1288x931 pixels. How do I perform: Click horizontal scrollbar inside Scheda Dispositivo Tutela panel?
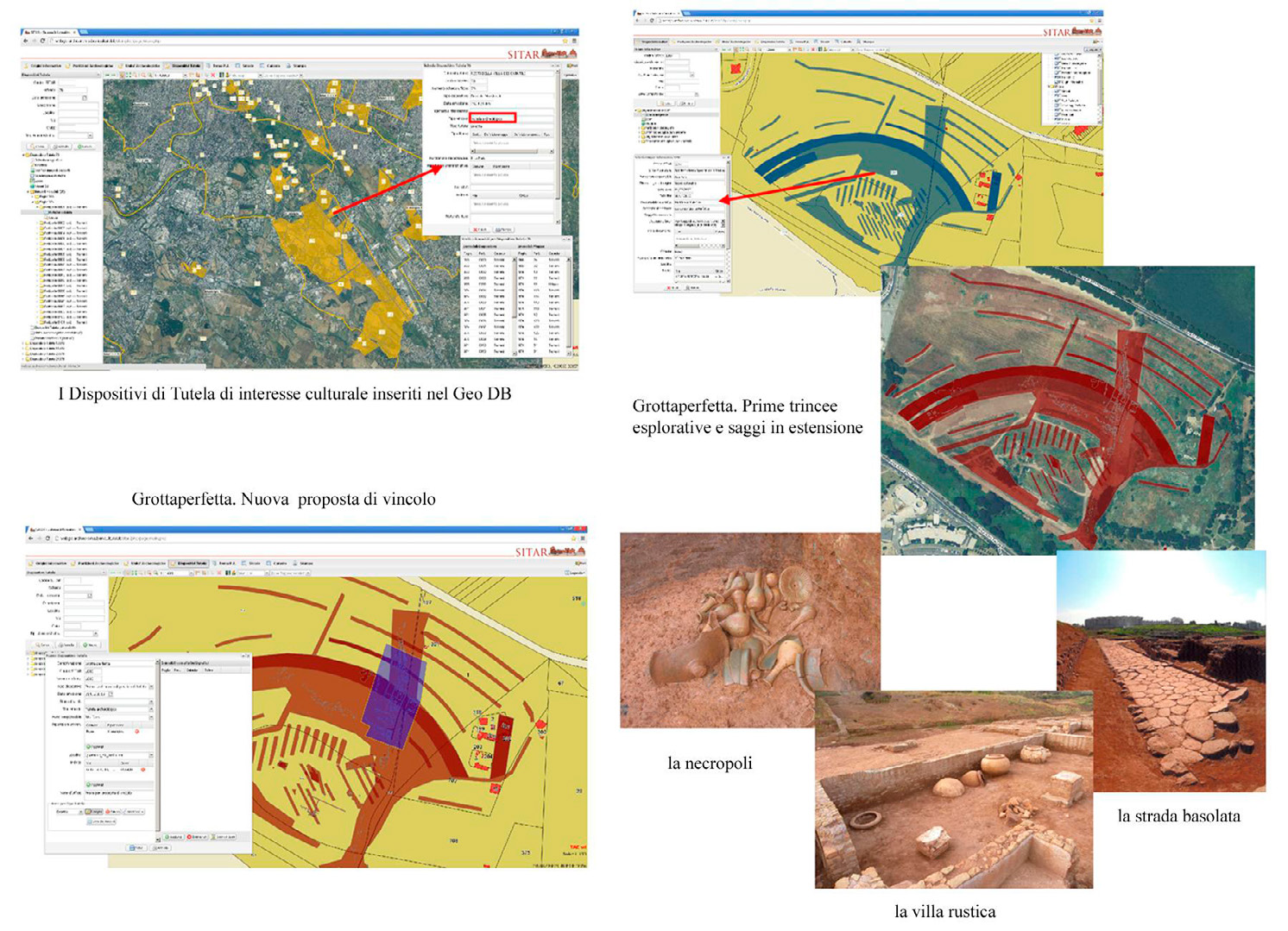pyautogui.click(x=512, y=151)
